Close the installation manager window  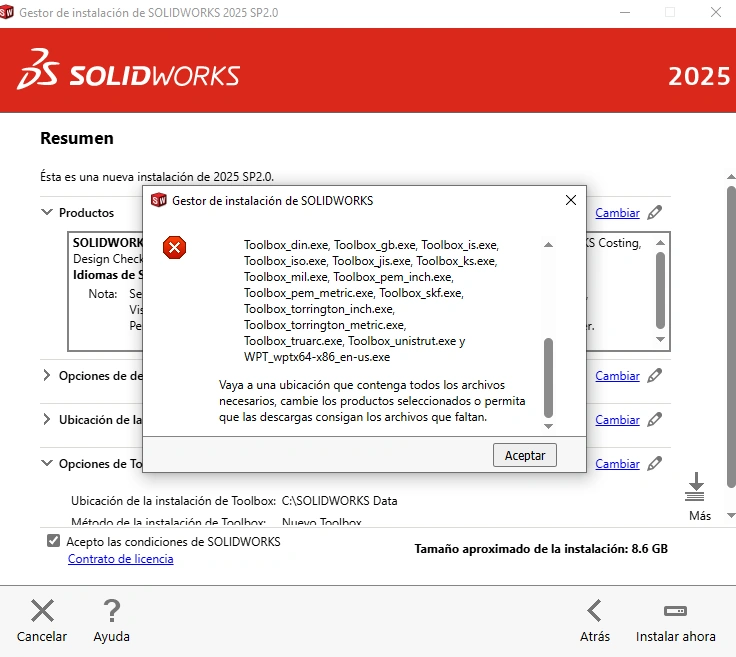click(716, 12)
